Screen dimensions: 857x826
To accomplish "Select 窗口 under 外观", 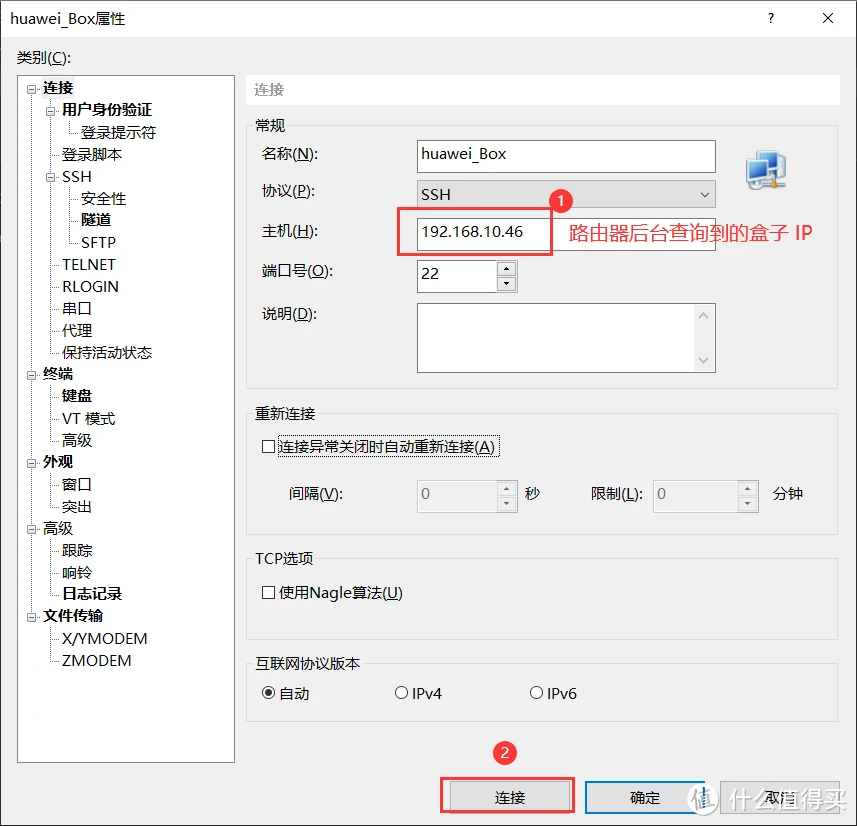I will [77, 484].
